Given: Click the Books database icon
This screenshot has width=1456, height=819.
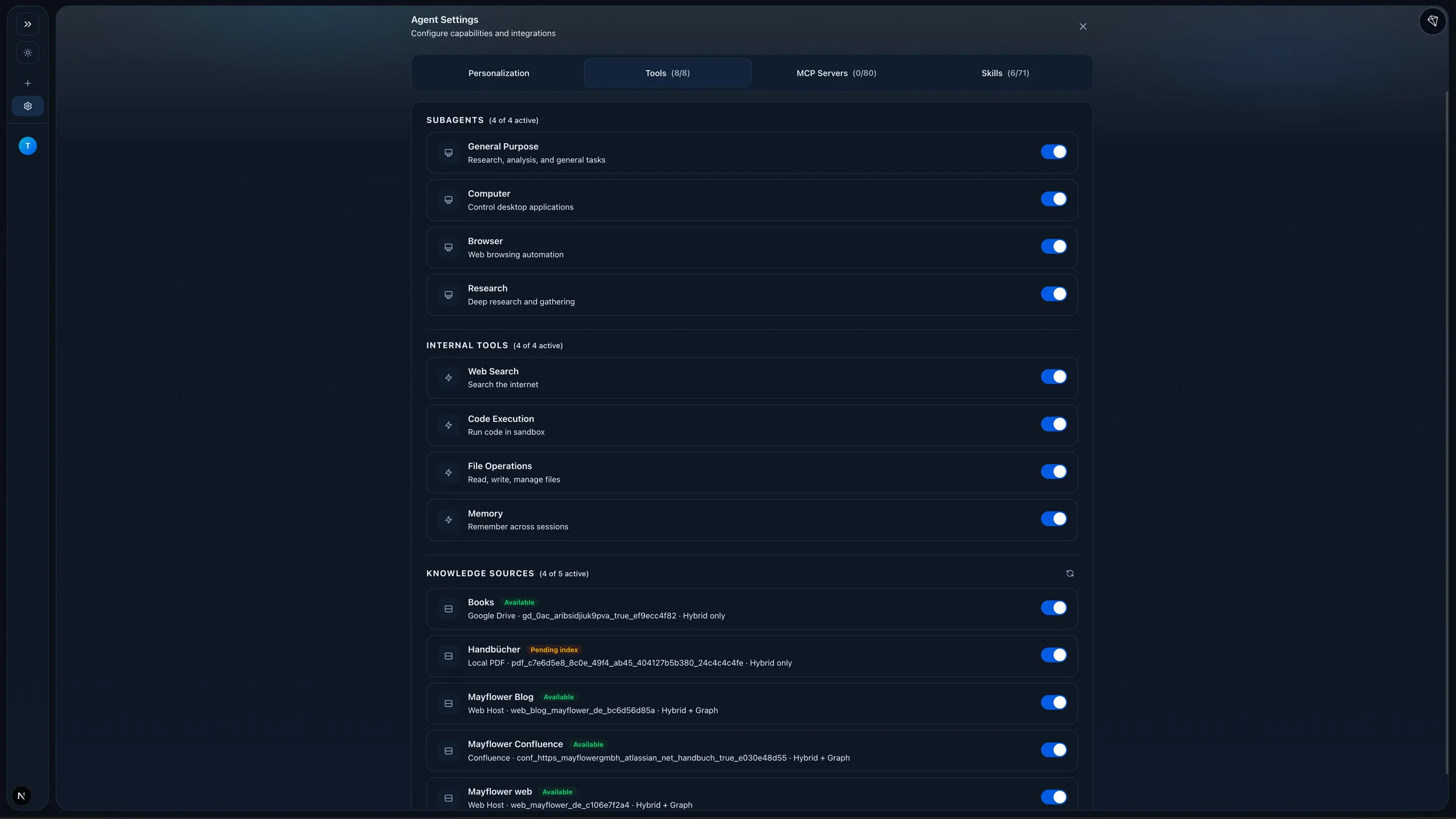Looking at the screenshot, I should [x=448, y=609].
